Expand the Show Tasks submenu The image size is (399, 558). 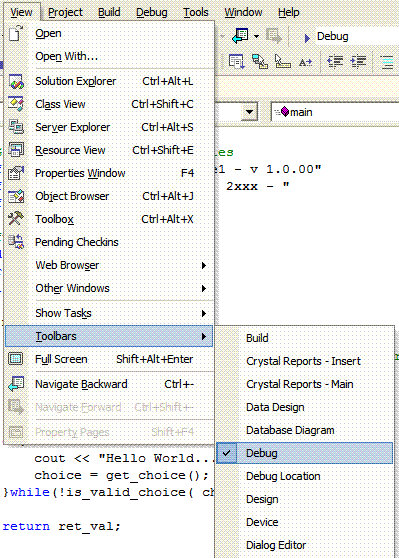tap(109, 313)
